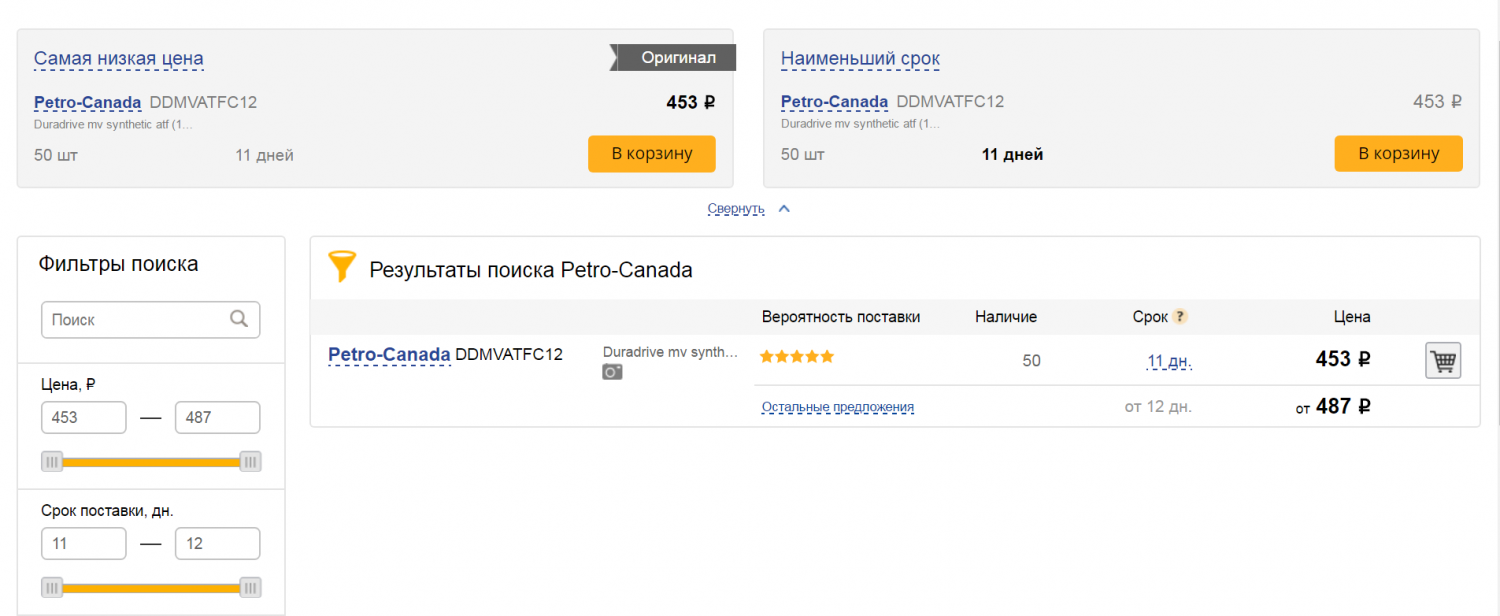Click Petro-Canada brand link in results row
The image size is (1500, 616).
point(389,354)
